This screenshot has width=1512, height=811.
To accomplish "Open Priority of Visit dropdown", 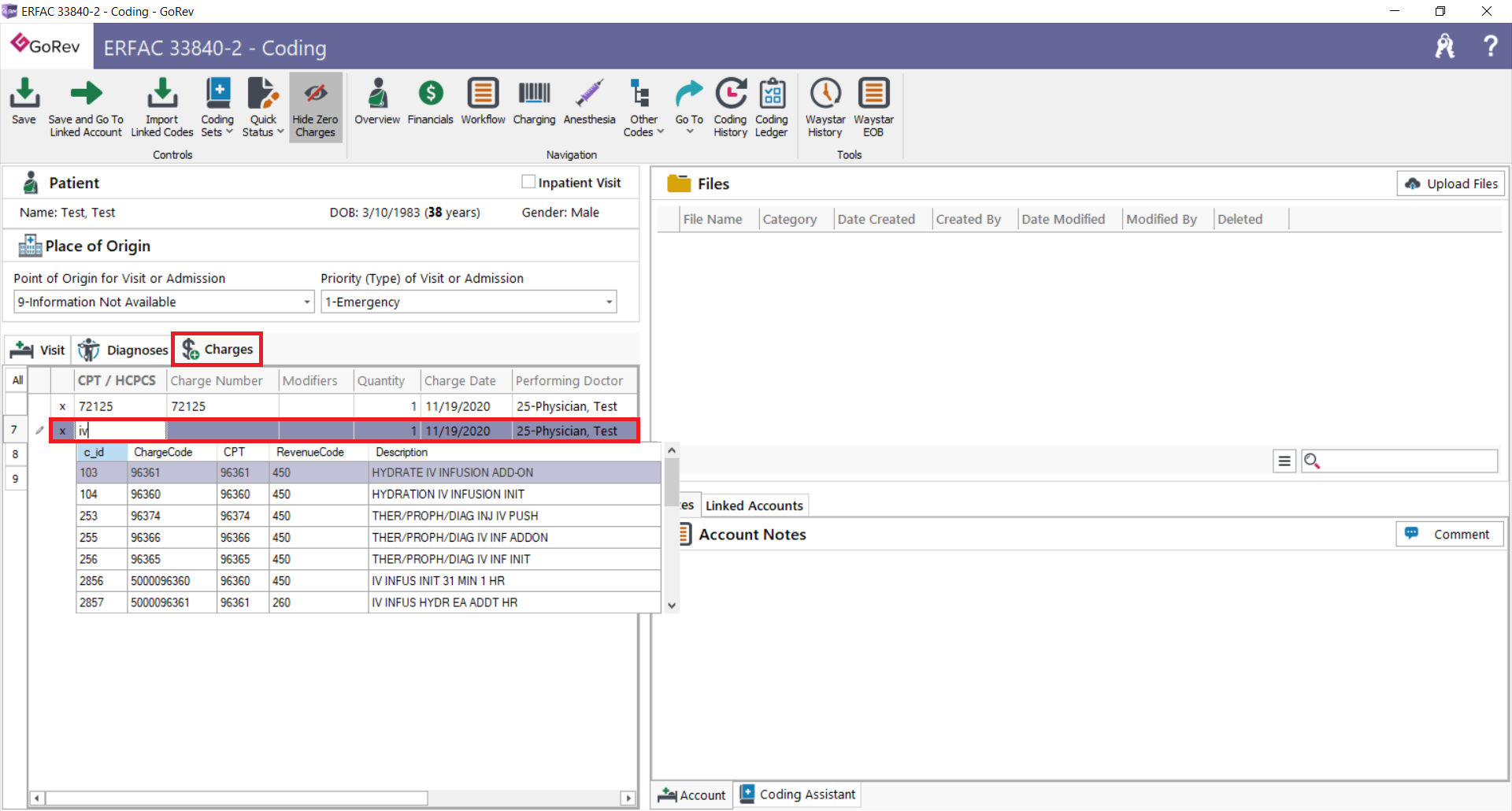I will [469, 302].
